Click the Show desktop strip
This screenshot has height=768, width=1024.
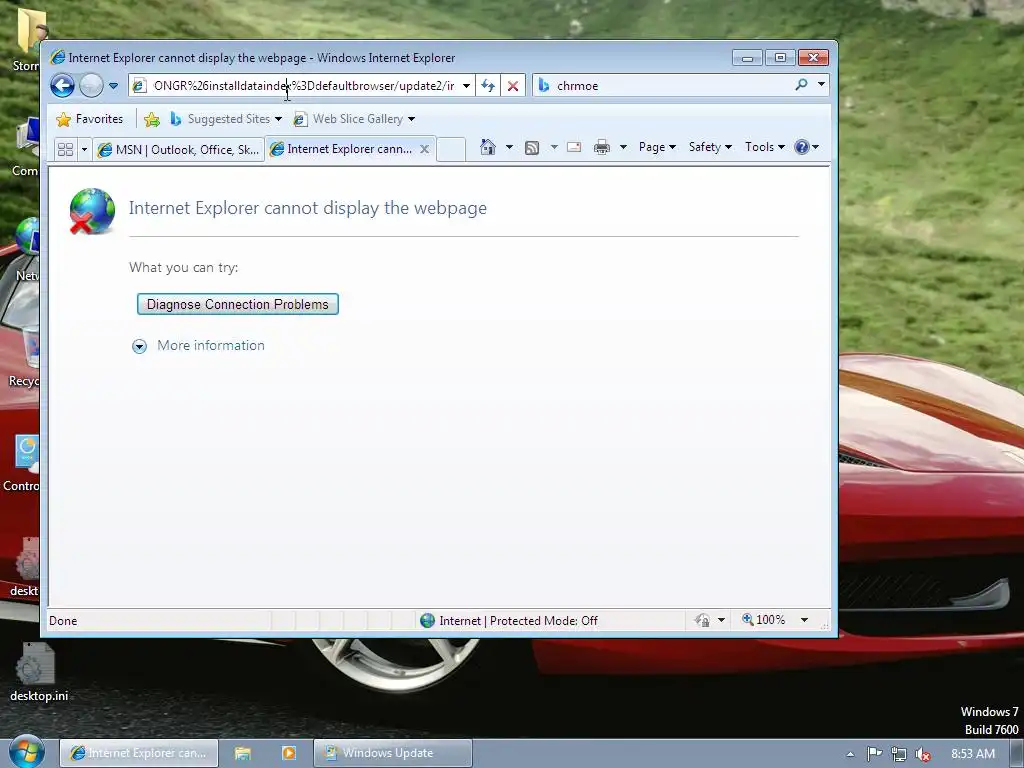(x=1017, y=754)
